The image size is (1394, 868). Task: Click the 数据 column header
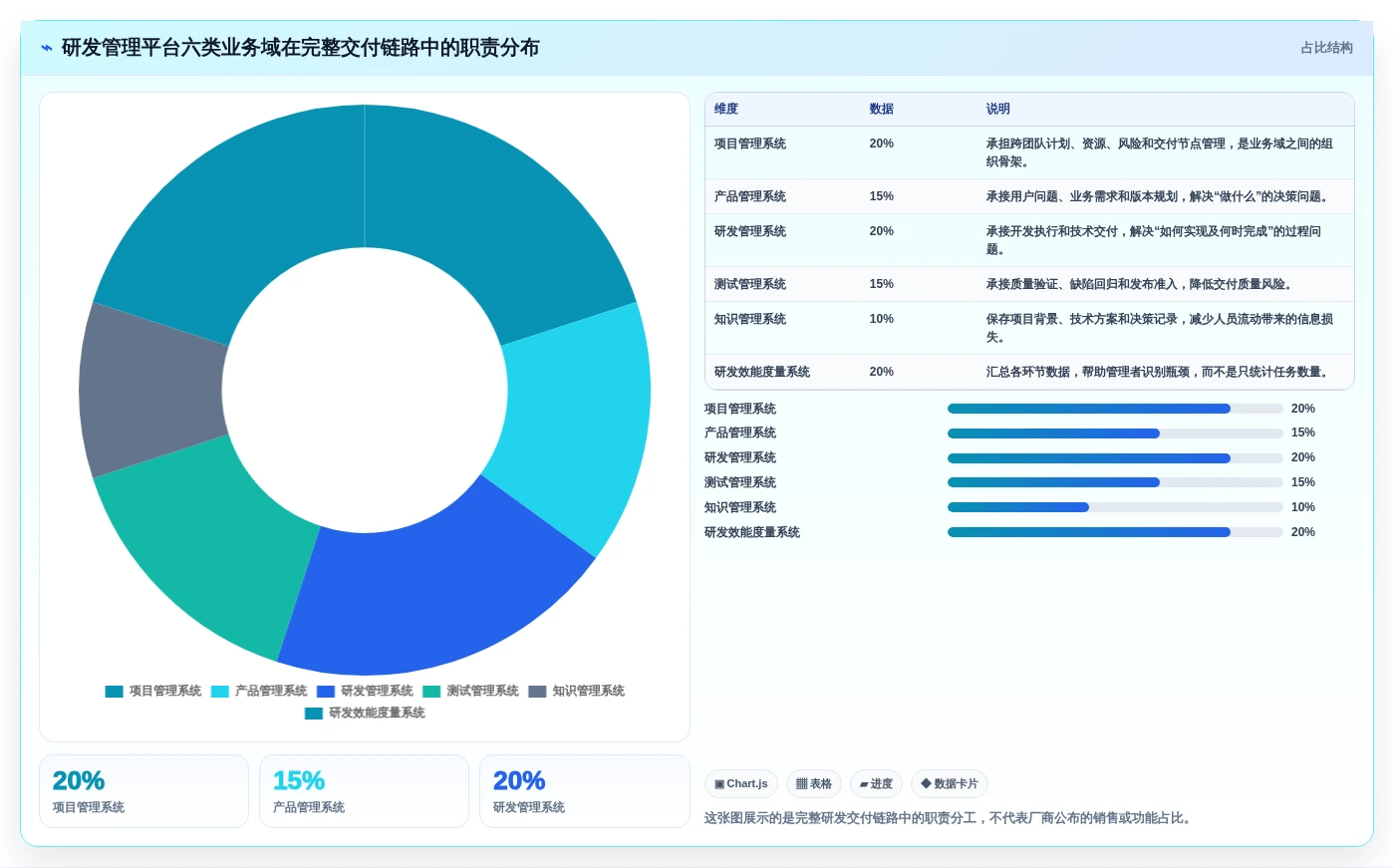[x=881, y=110]
